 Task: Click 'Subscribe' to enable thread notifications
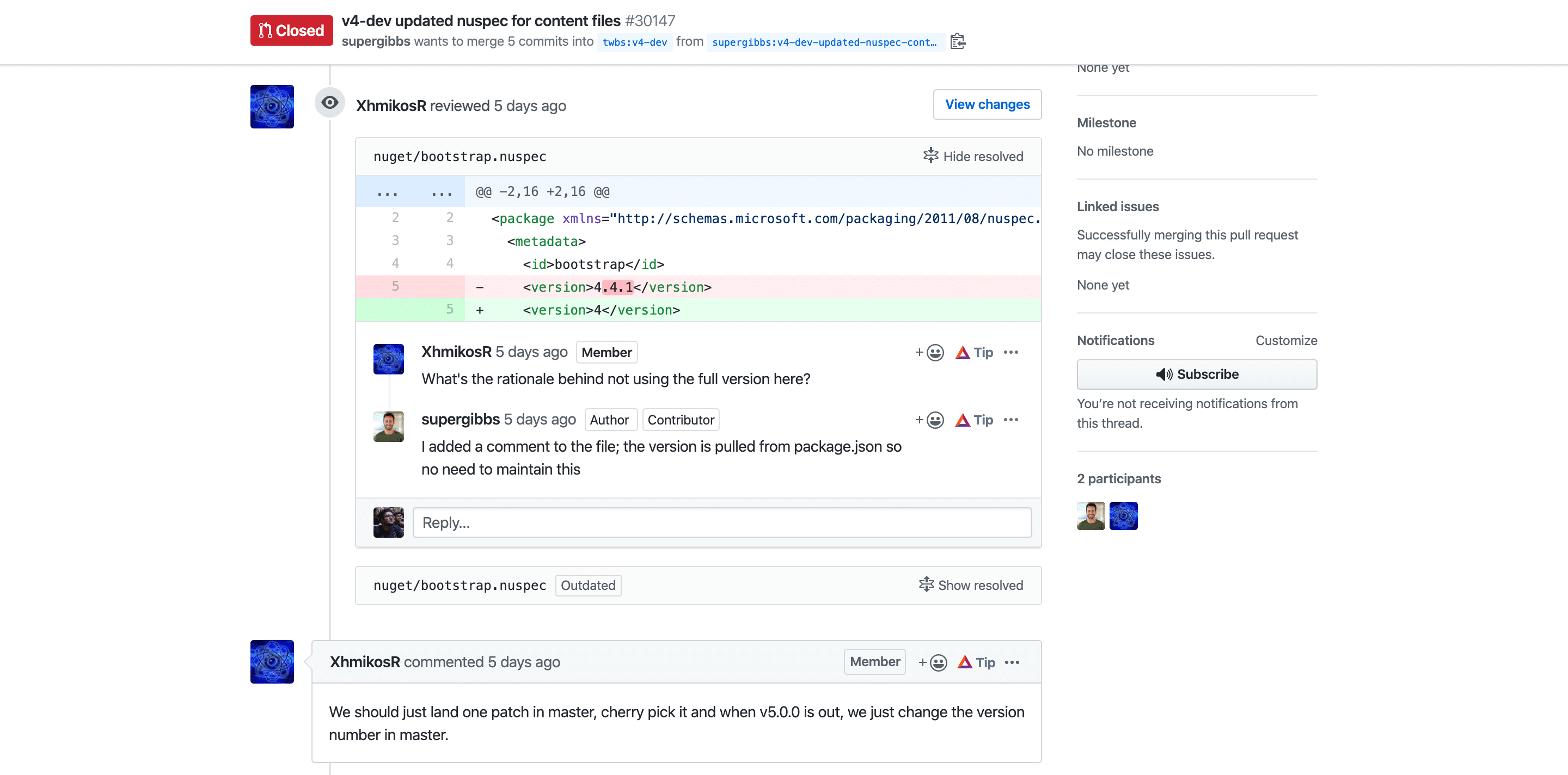point(1197,374)
